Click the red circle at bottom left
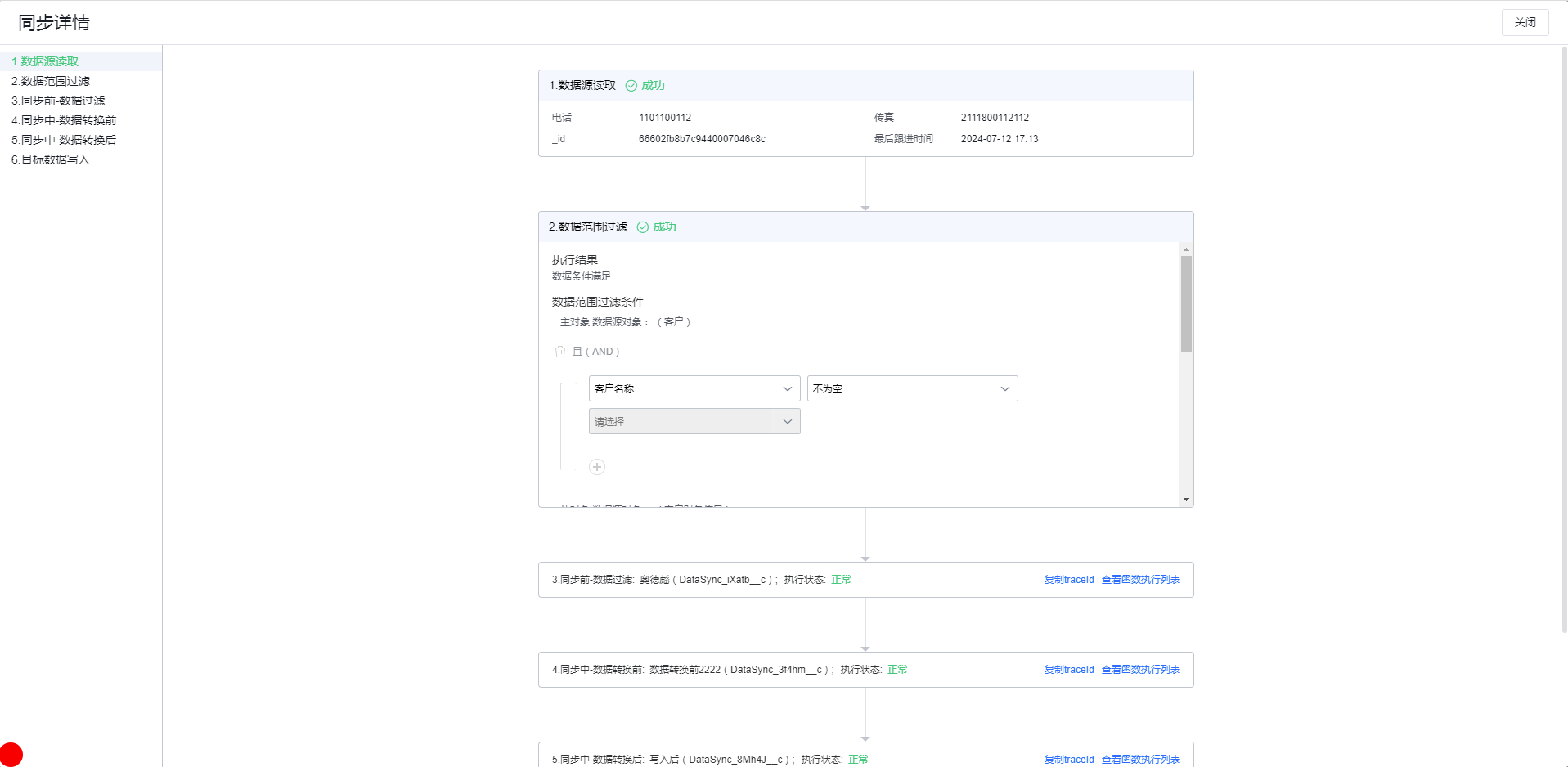This screenshot has width=1568, height=767. [11, 754]
